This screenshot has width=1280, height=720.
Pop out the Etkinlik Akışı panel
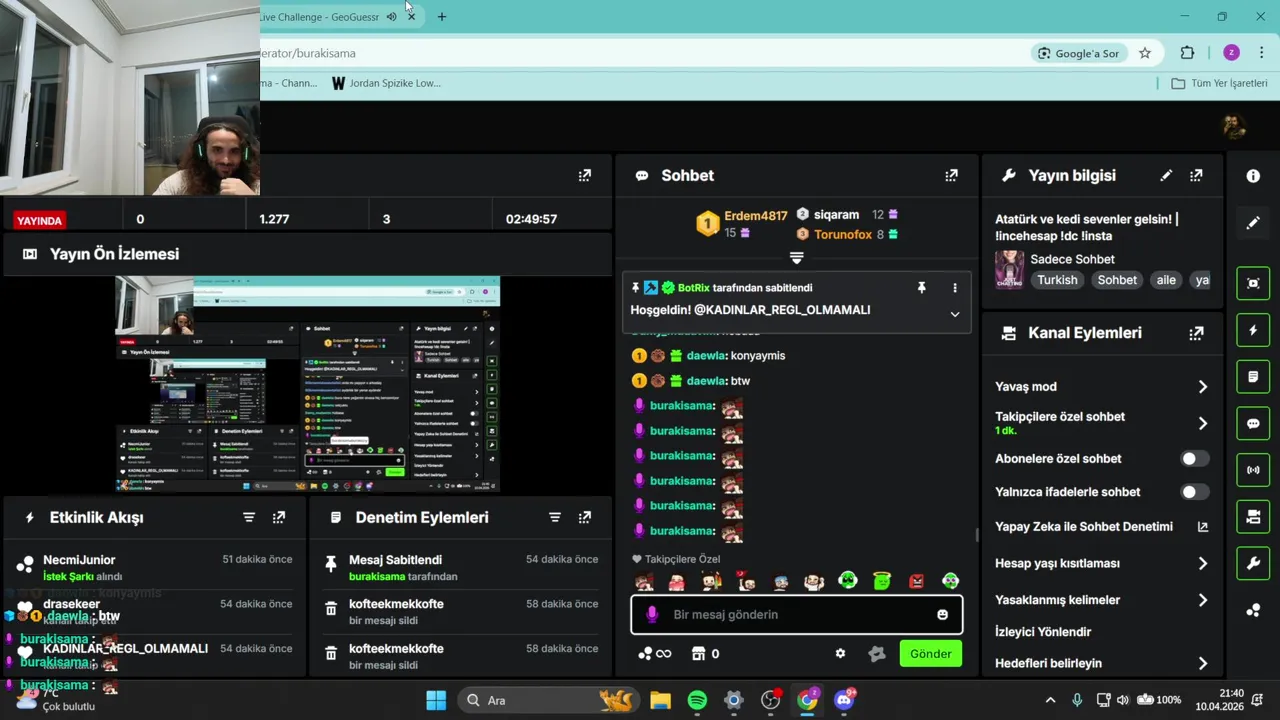click(x=279, y=517)
